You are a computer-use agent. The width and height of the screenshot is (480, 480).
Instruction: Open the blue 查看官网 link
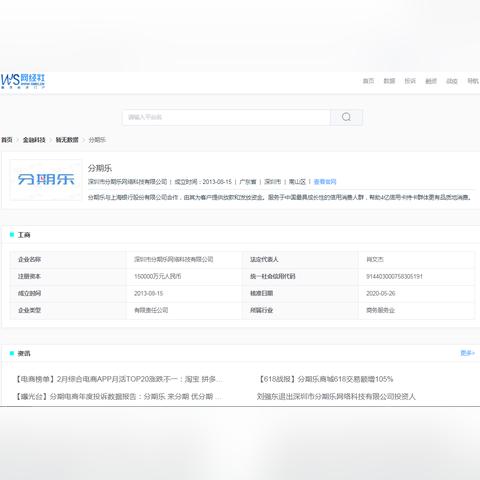tap(325, 182)
